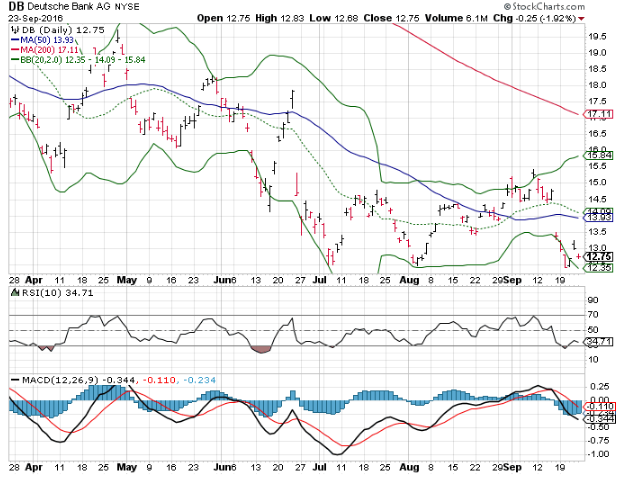This screenshot has width=622, height=477.
Task: Click the Sep label under the MACD panel
Action: click(x=513, y=467)
